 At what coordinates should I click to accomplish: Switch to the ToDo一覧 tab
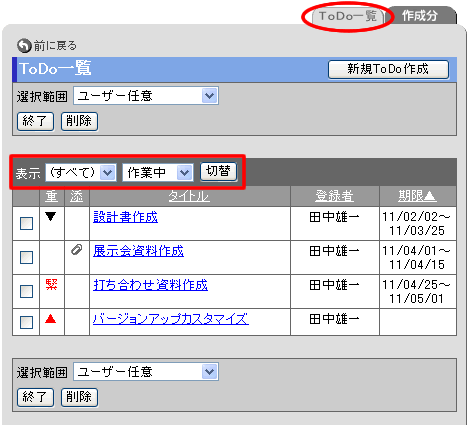348,16
